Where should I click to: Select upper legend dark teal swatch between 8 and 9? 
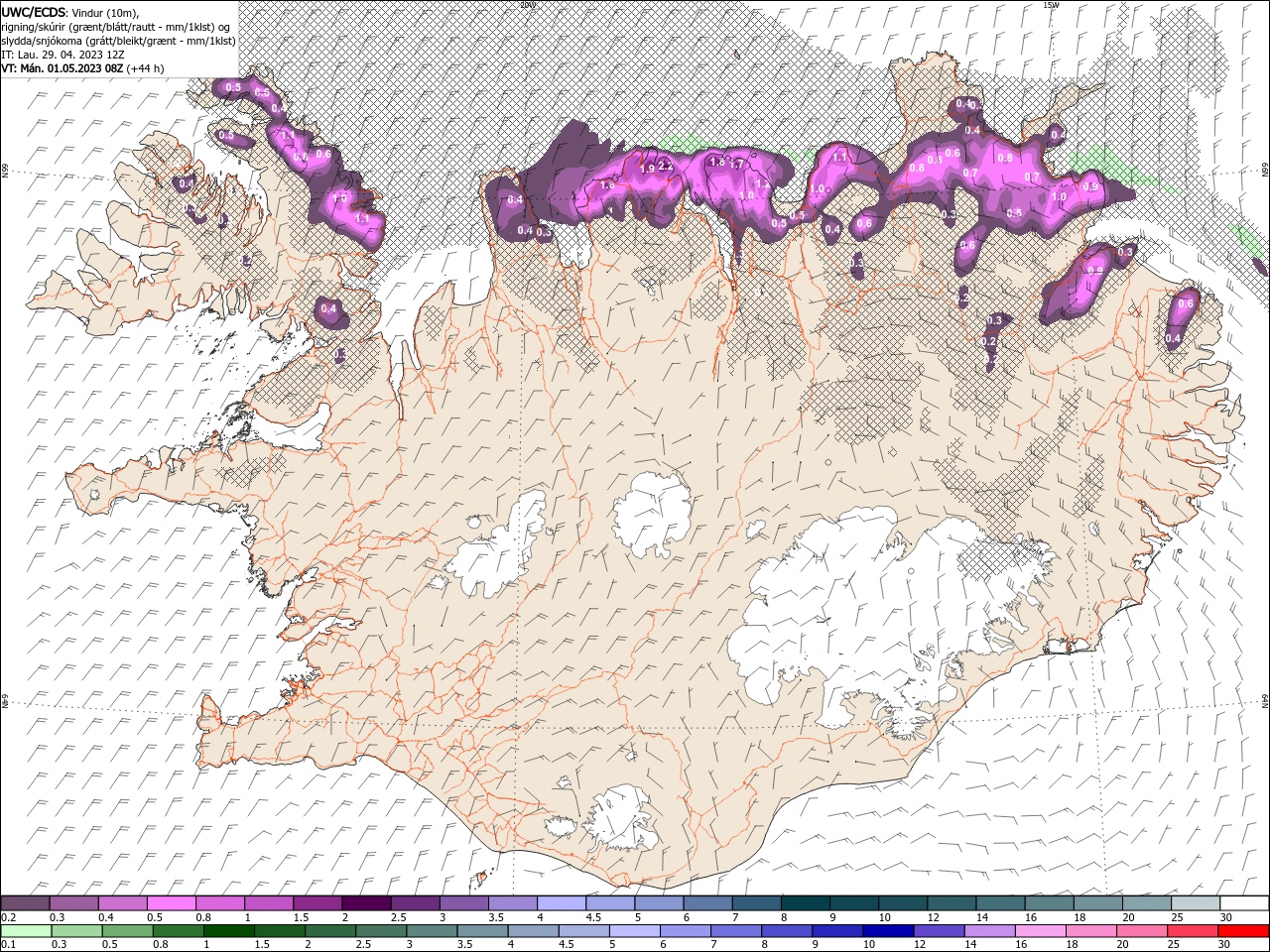click(x=805, y=903)
